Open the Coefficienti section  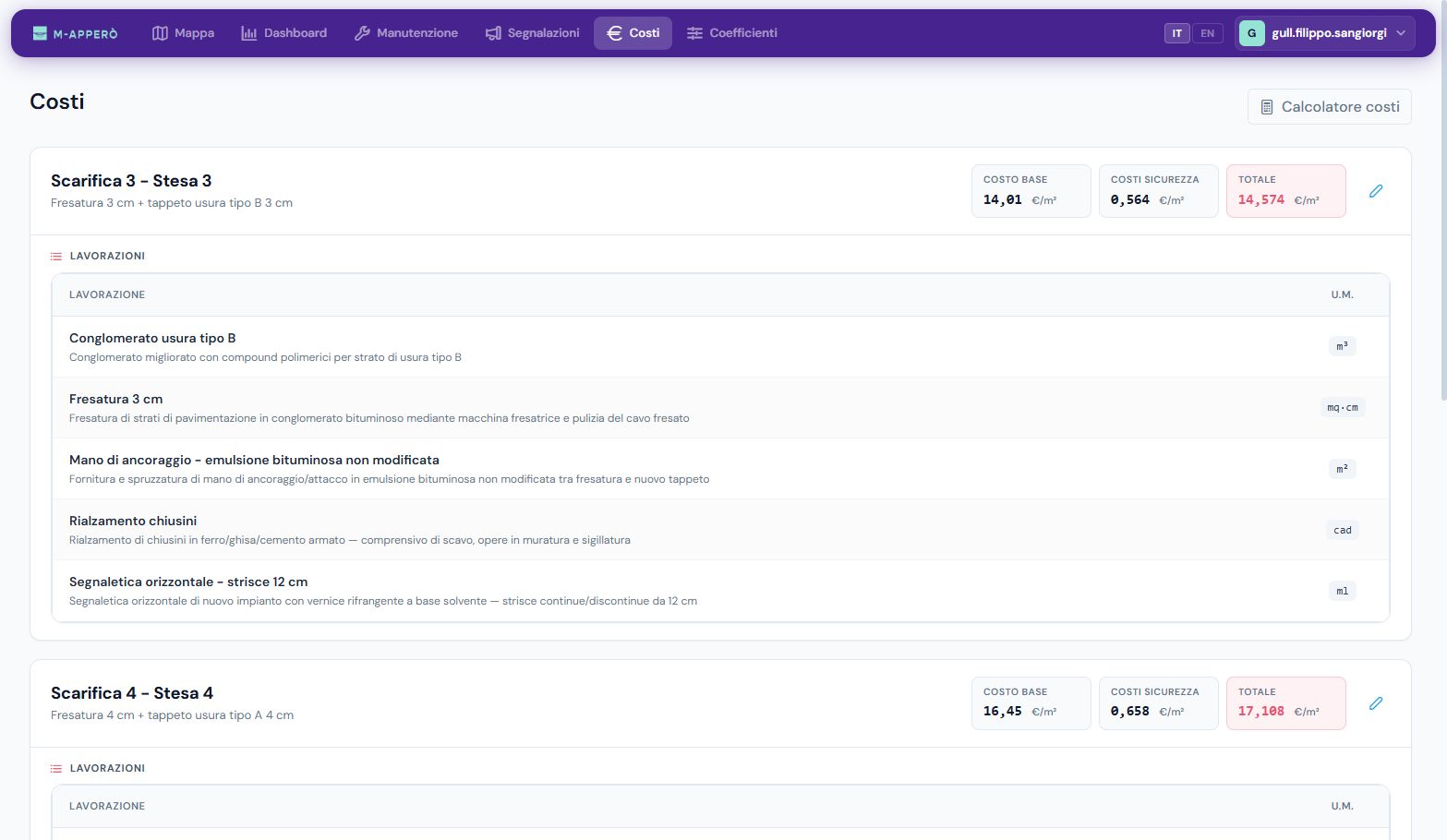point(732,33)
